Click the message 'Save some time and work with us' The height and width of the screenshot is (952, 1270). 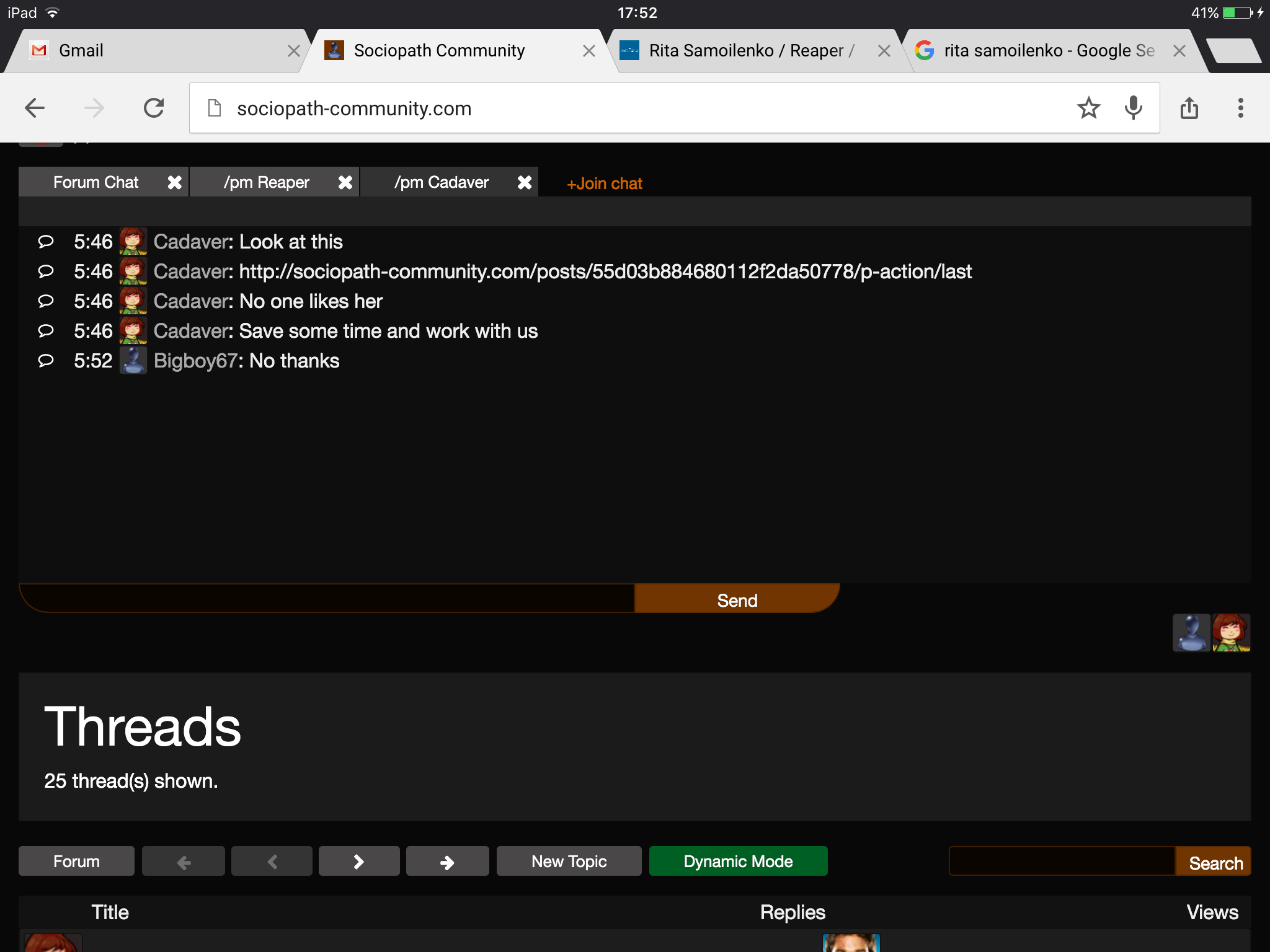click(388, 331)
